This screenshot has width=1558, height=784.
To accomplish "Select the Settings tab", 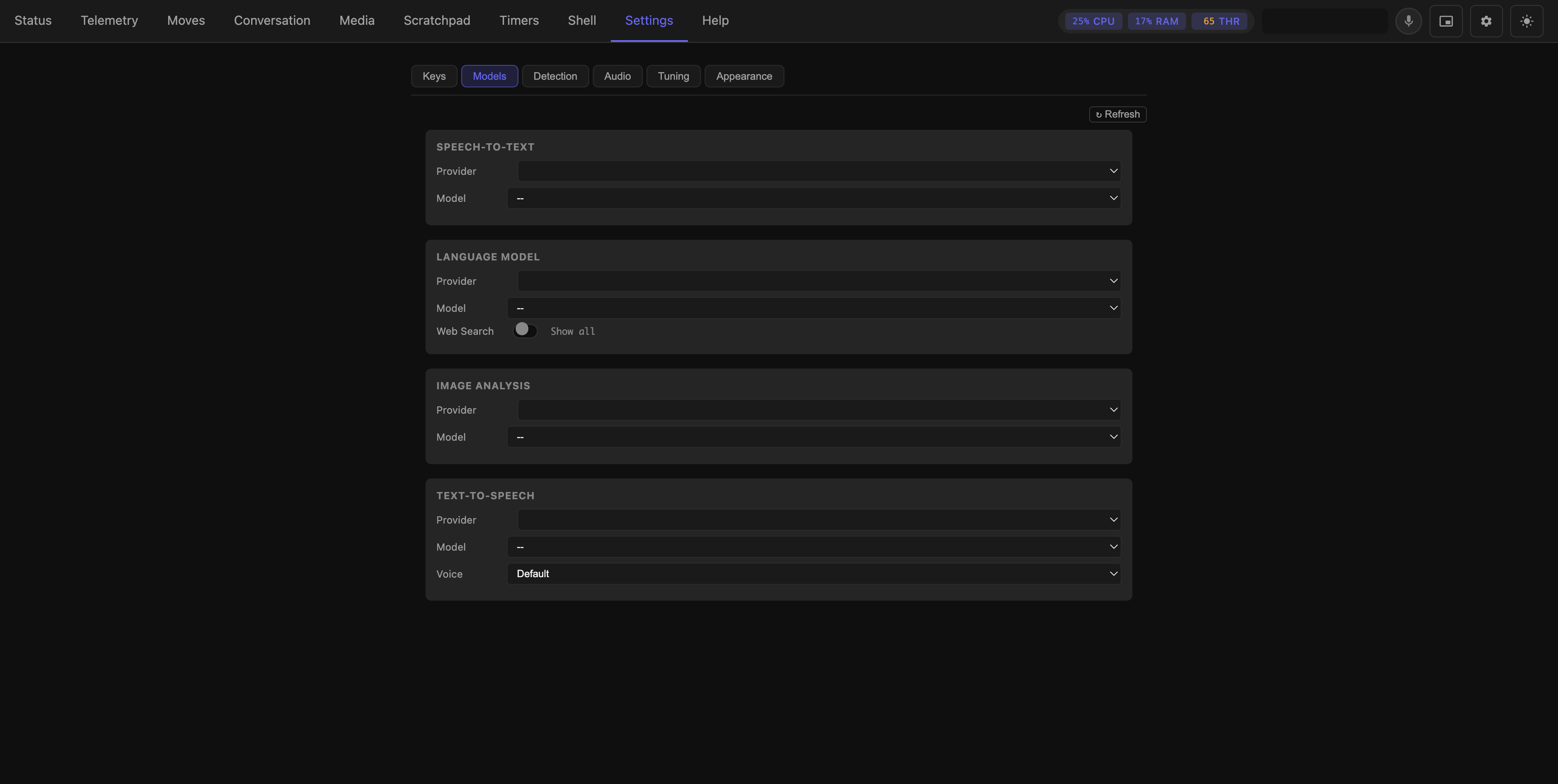I will coord(649,21).
